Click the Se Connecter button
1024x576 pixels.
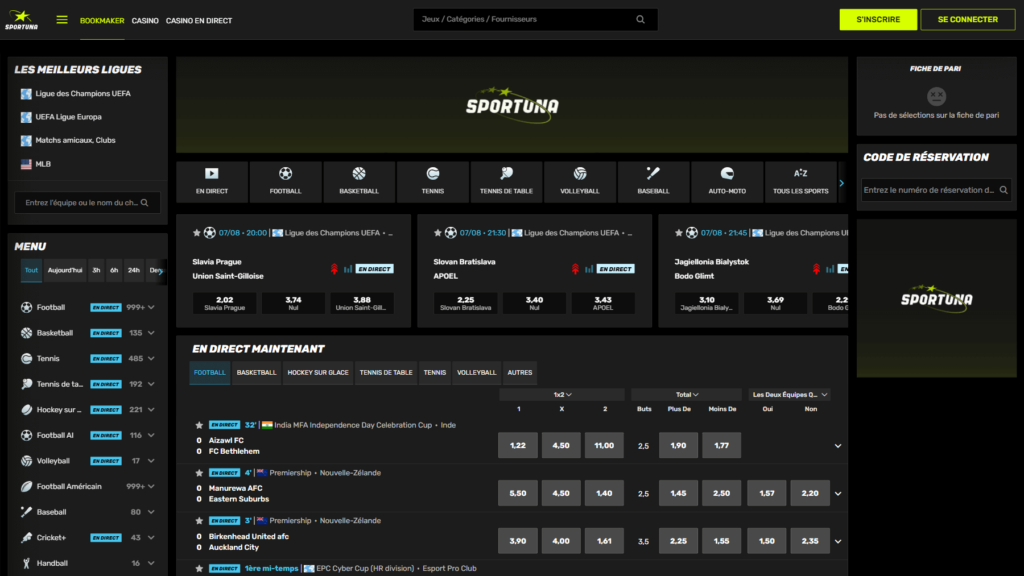968,20
